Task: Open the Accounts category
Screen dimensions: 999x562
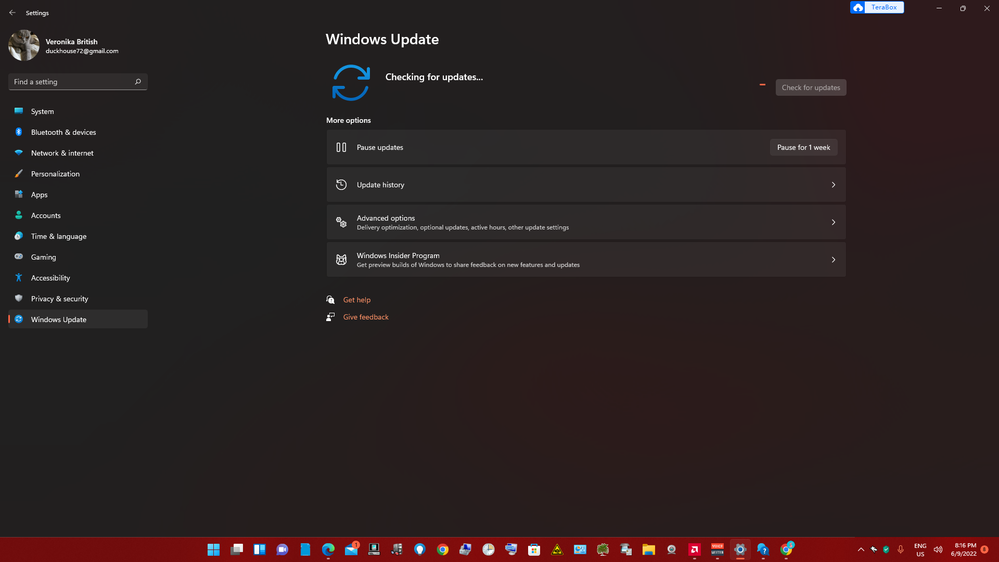Action: (78, 215)
